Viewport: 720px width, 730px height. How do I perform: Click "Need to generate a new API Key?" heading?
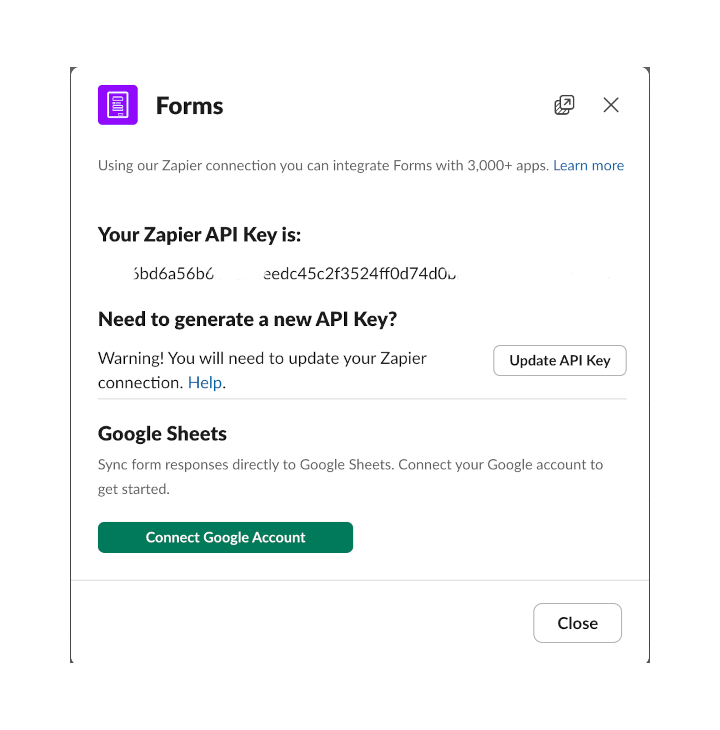click(x=247, y=320)
